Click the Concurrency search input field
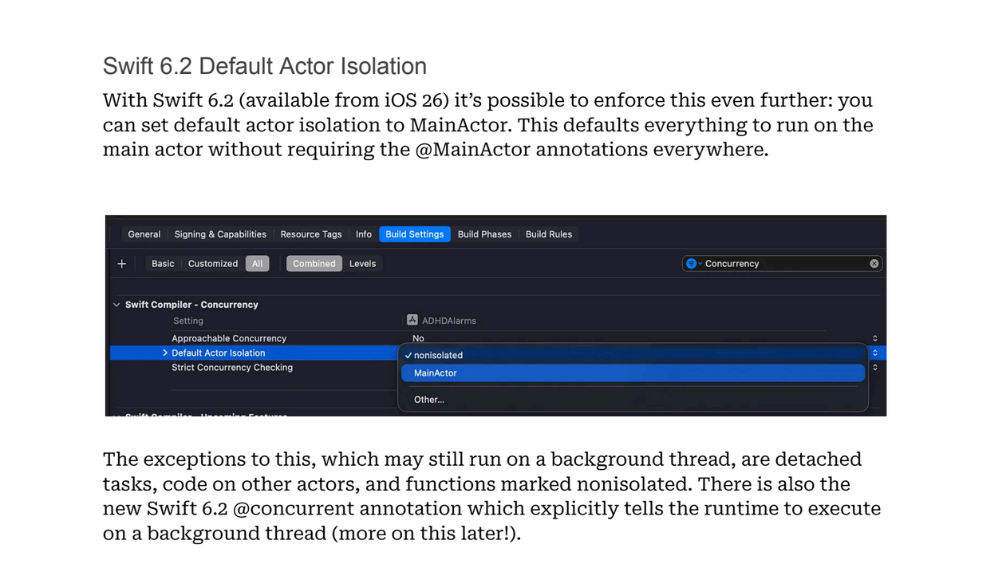 click(780, 264)
